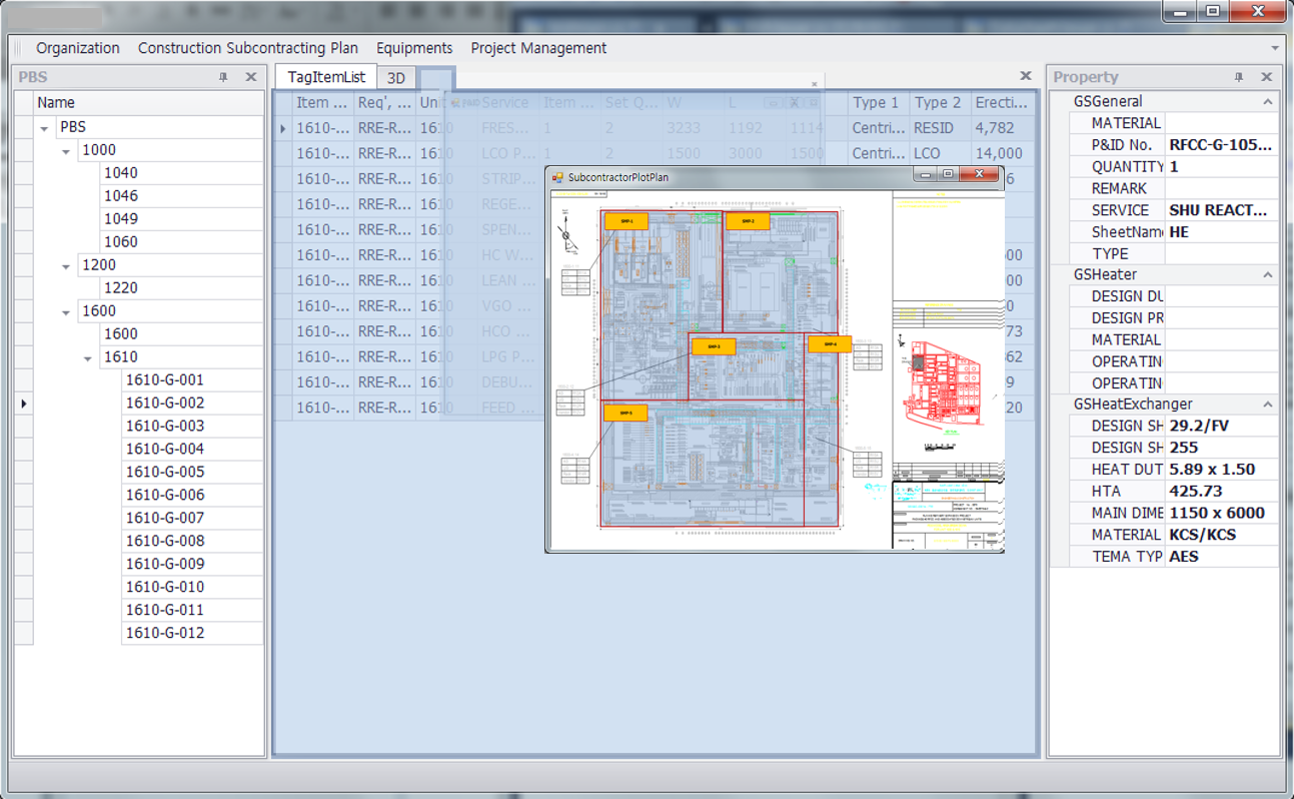
Task: Close the PBS panel
Action: pyautogui.click(x=251, y=77)
